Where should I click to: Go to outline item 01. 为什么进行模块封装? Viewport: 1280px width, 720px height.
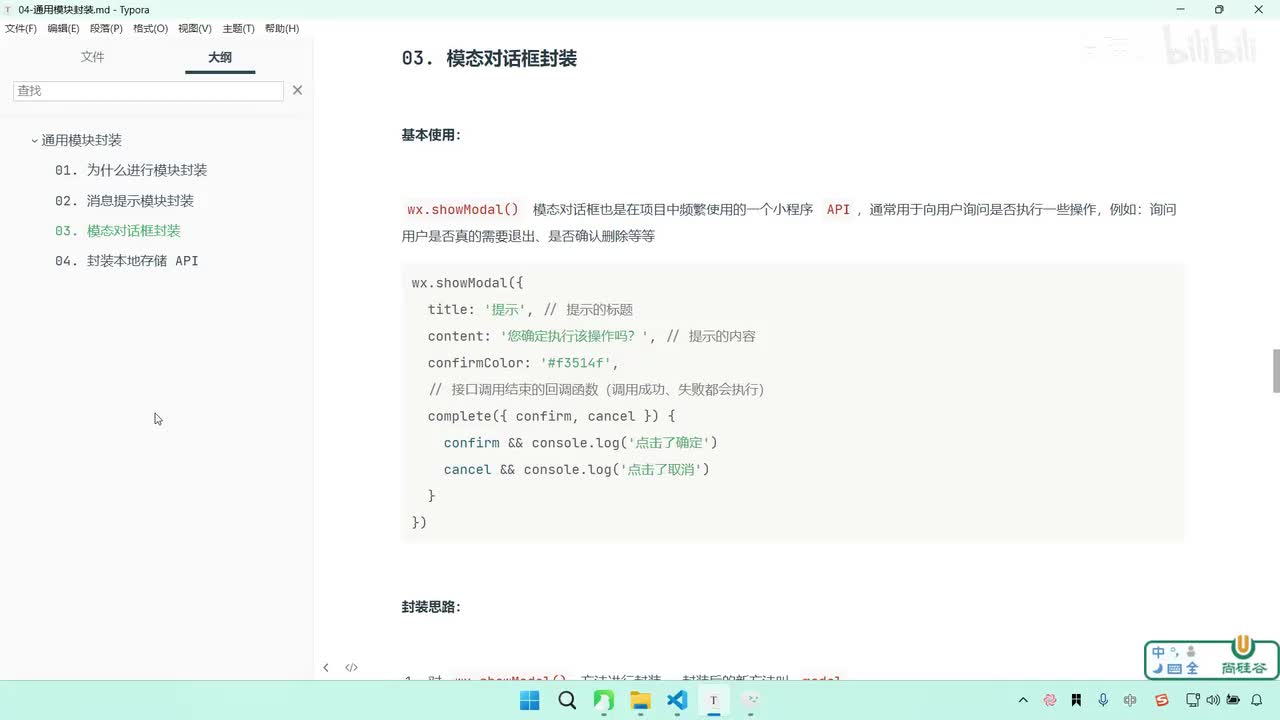point(131,170)
